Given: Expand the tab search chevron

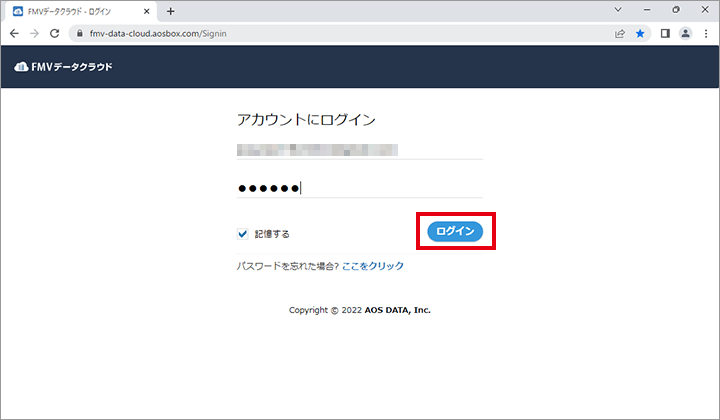Looking at the screenshot, I should [617, 10].
